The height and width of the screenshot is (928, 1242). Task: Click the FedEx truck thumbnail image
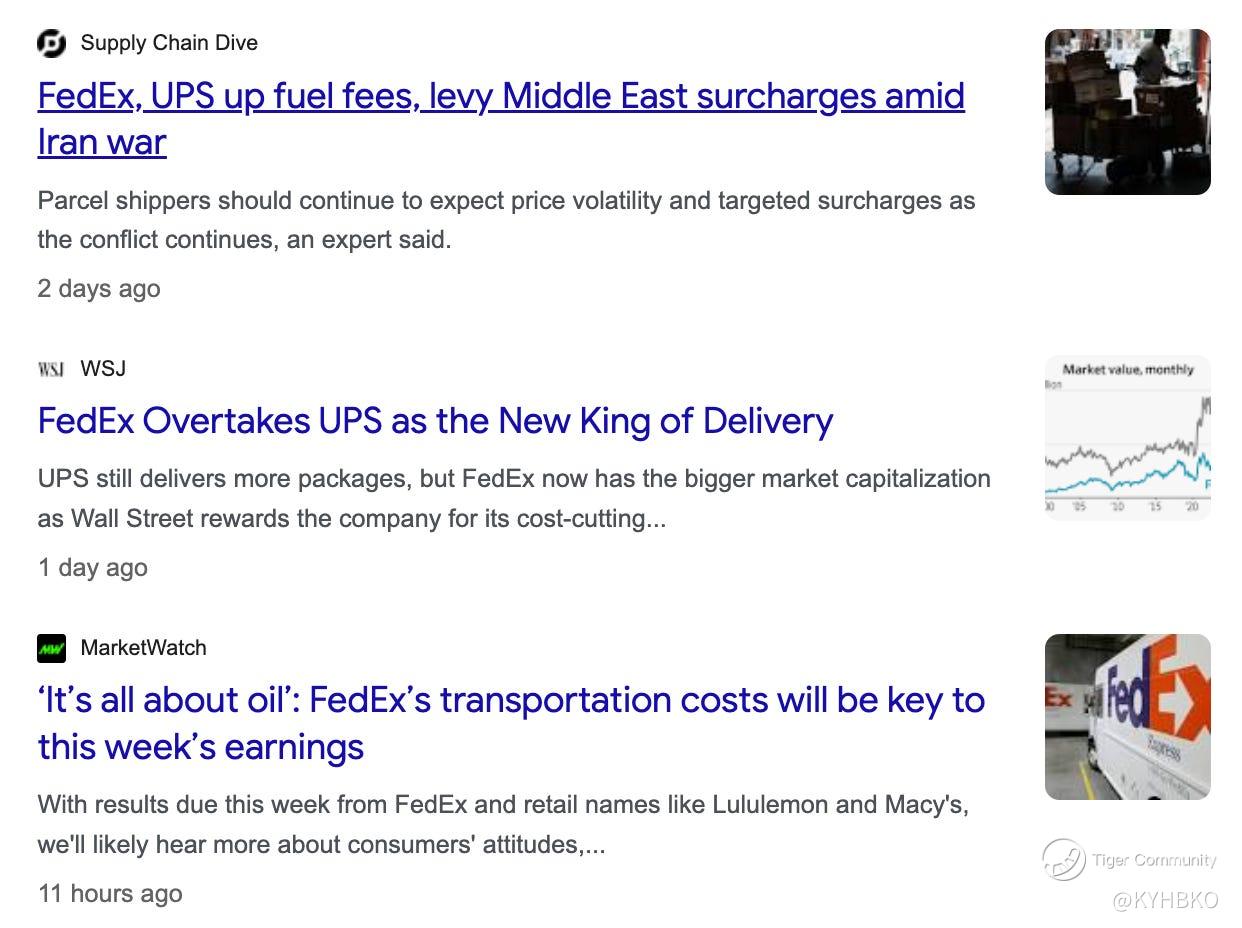1128,717
